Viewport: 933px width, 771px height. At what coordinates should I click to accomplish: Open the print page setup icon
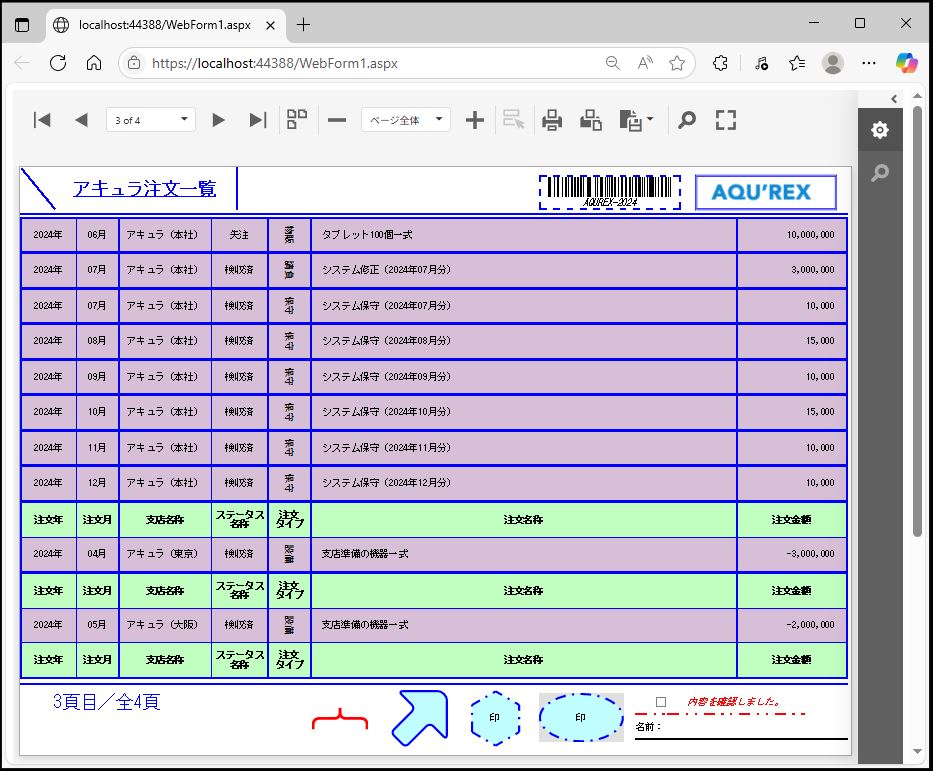(x=591, y=120)
